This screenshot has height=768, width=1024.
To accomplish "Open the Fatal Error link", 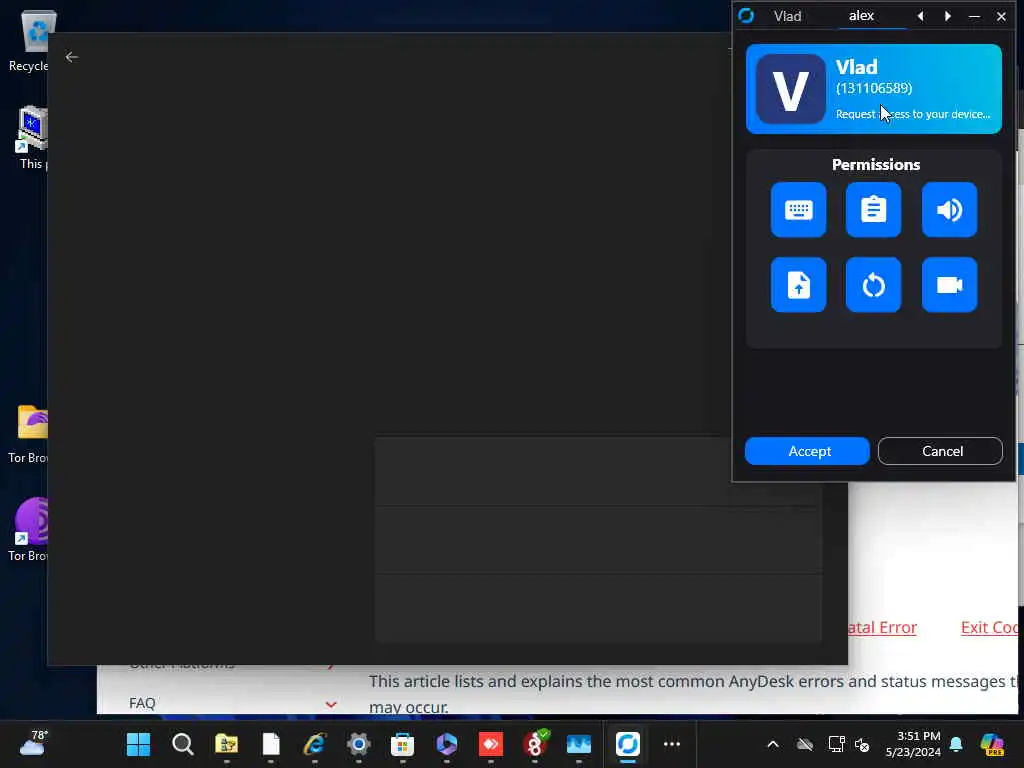I will pyautogui.click(x=882, y=628).
